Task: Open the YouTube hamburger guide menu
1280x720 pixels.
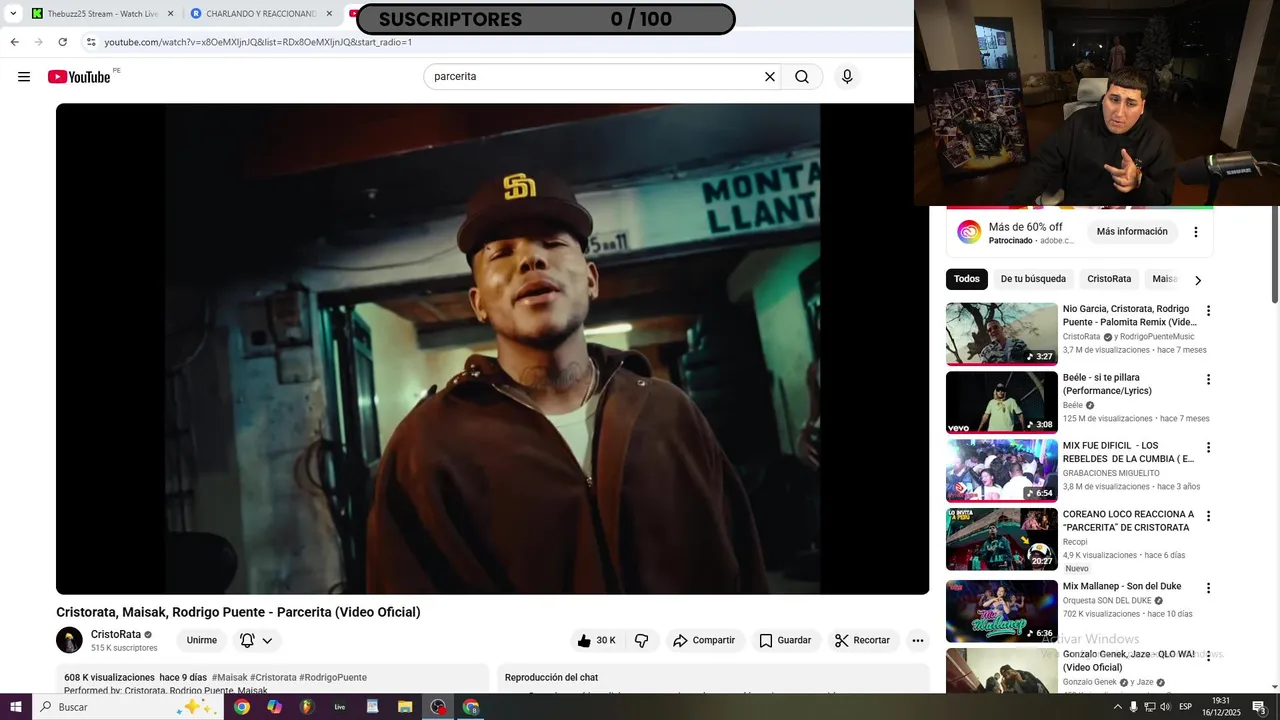Action: (x=24, y=77)
